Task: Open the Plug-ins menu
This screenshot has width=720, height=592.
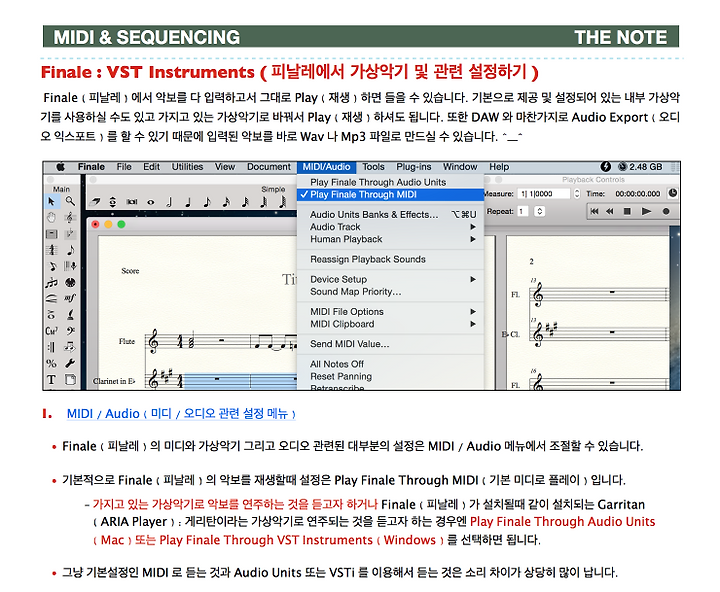Action: (414, 167)
